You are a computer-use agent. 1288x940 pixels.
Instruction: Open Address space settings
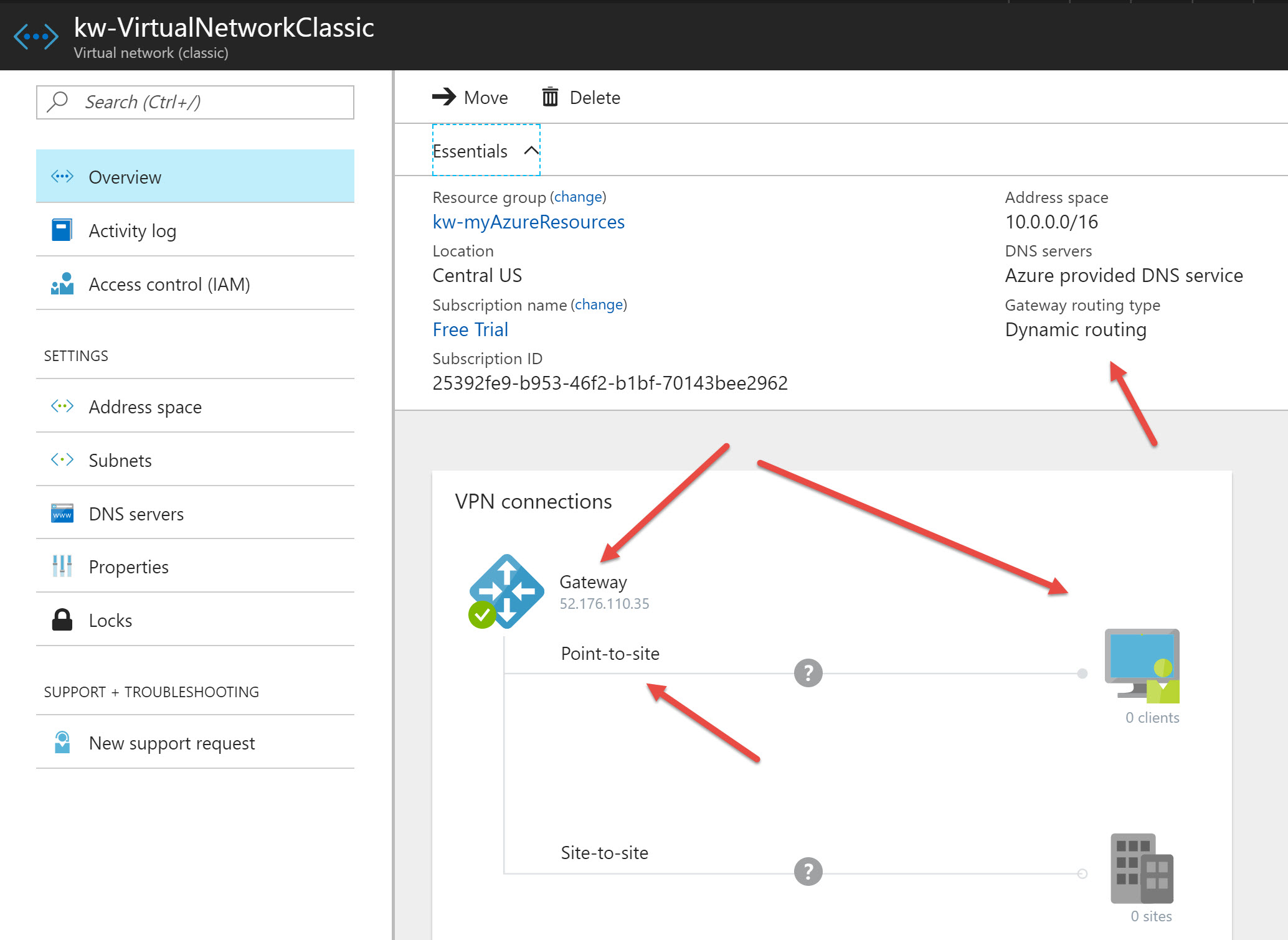coord(195,407)
